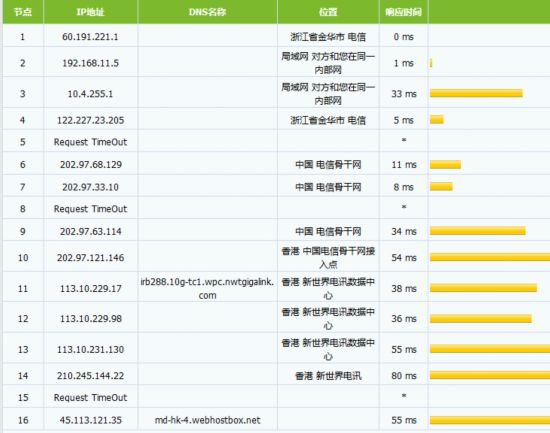Select IP address 202.97.63.114
Image resolution: width=550 pixels, height=433 pixels.
(x=91, y=232)
